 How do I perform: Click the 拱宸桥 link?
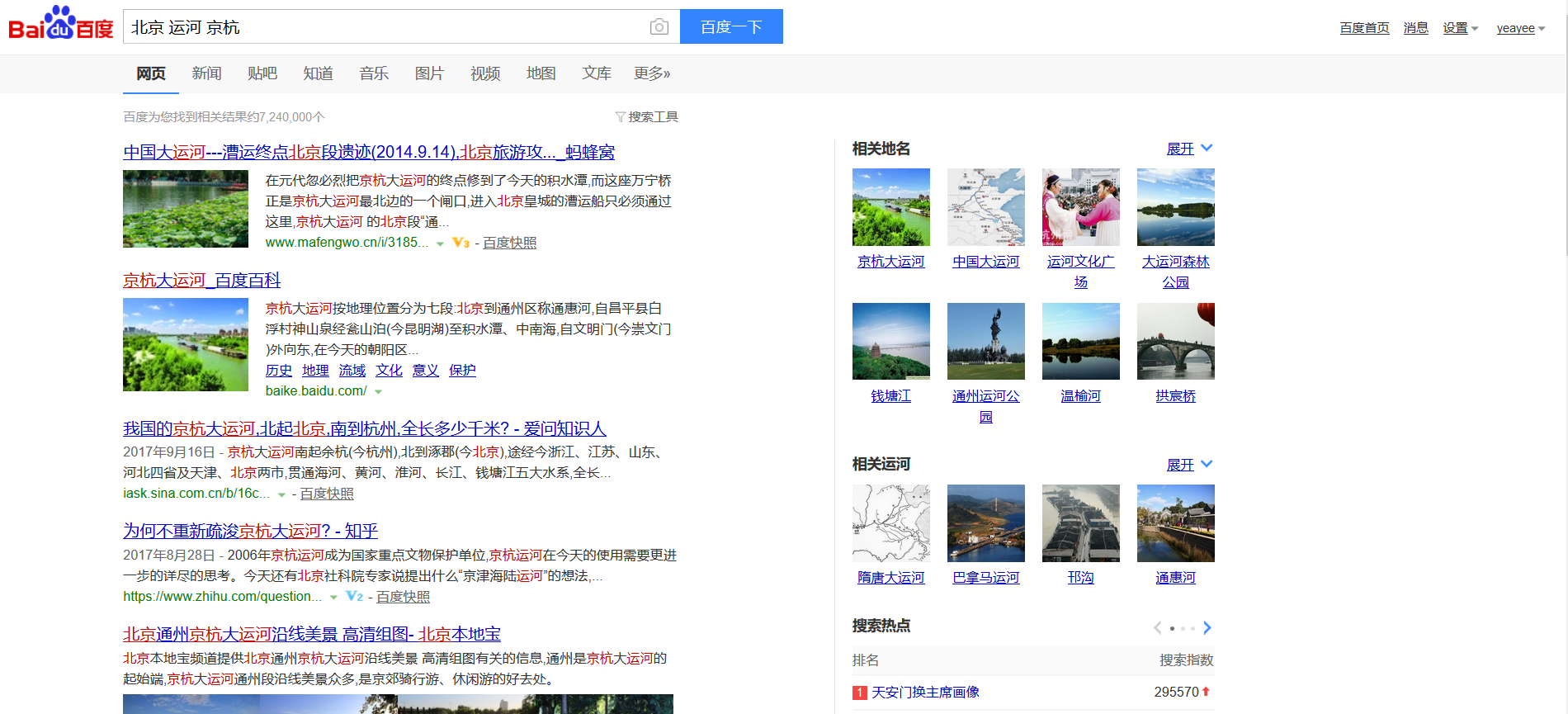pos(1176,396)
